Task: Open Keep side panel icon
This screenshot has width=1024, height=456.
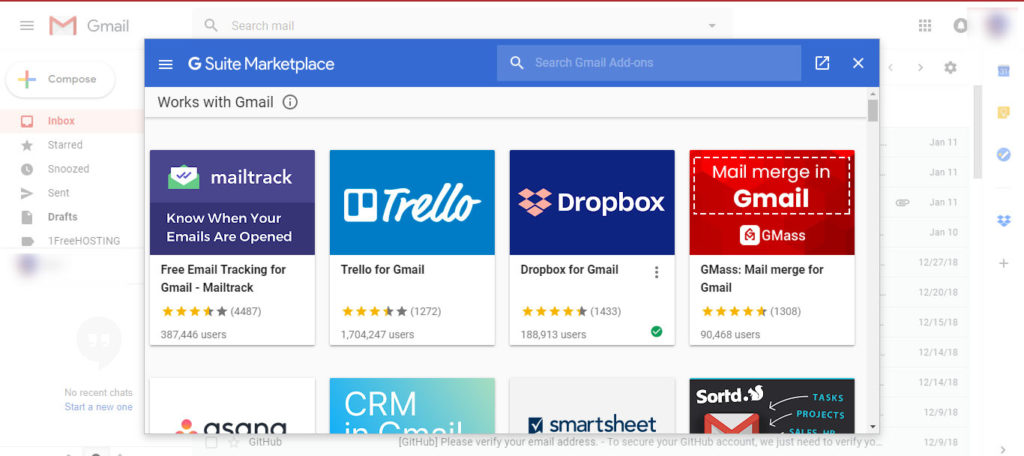Action: (1004, 113)
